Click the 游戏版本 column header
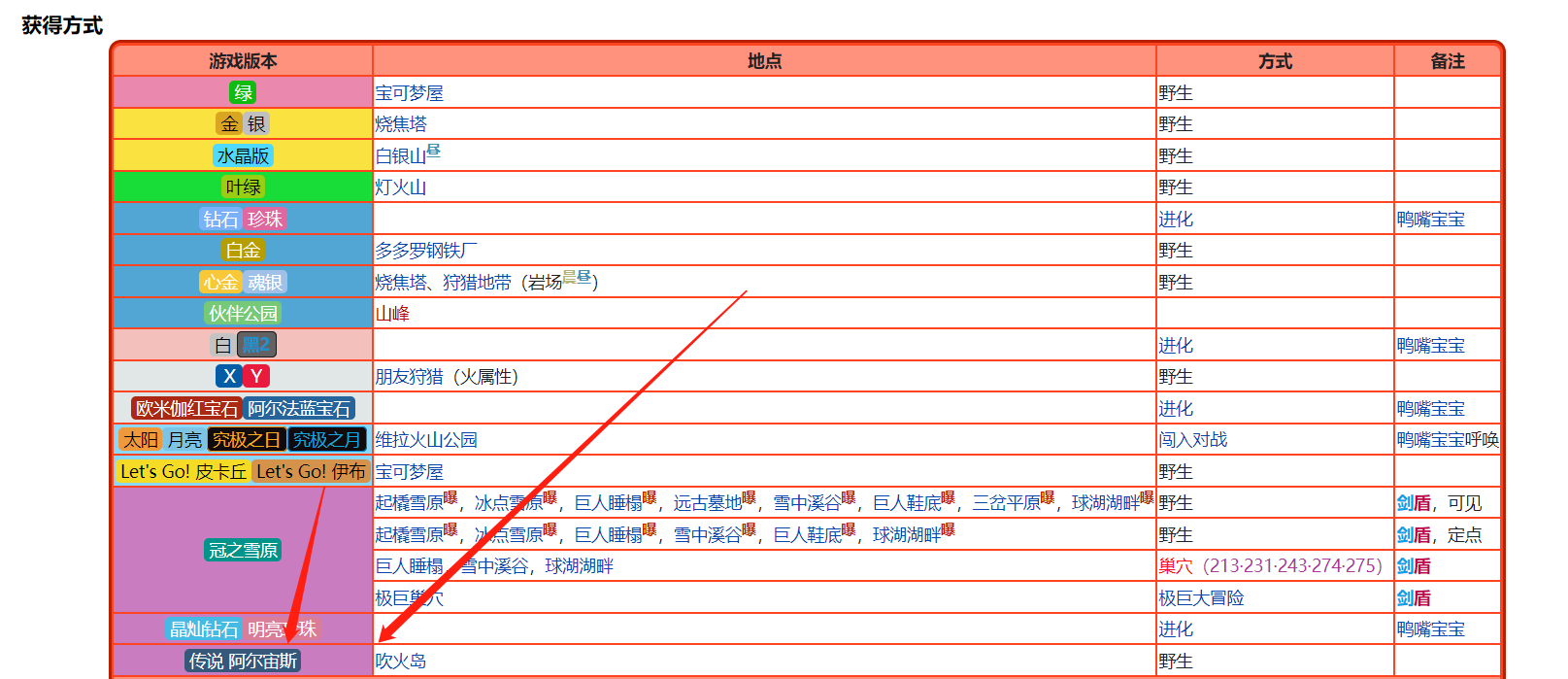This screenshot has width=1568, height=679. click(x=243, y=61)
